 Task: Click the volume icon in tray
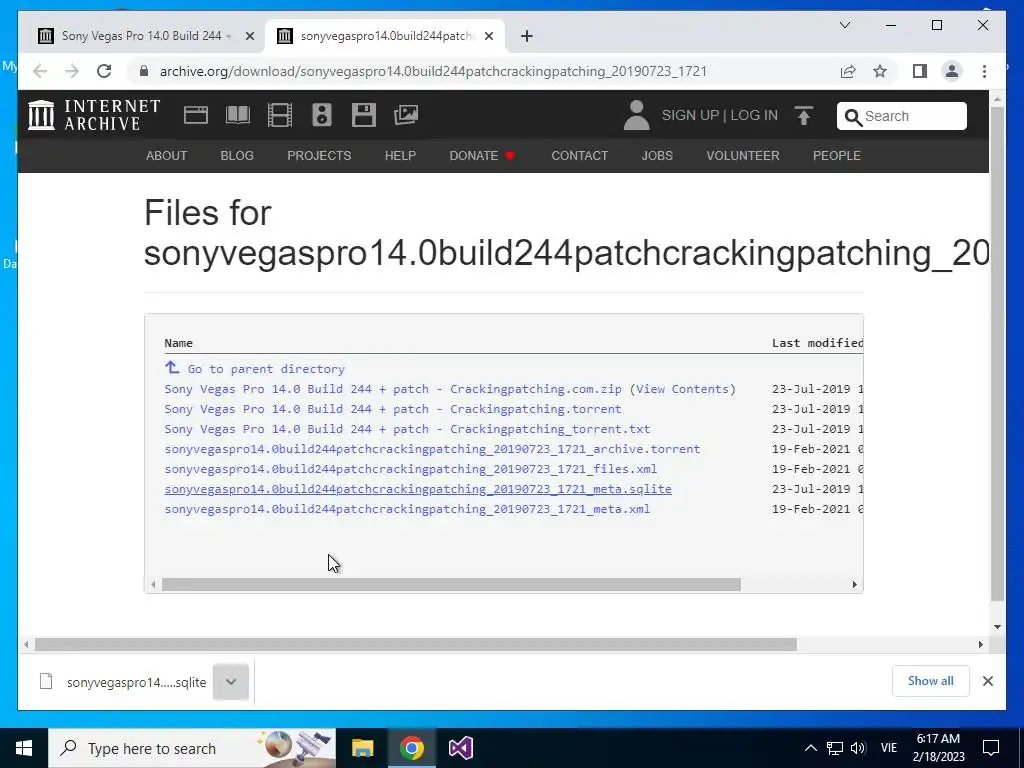pos(858,748)
